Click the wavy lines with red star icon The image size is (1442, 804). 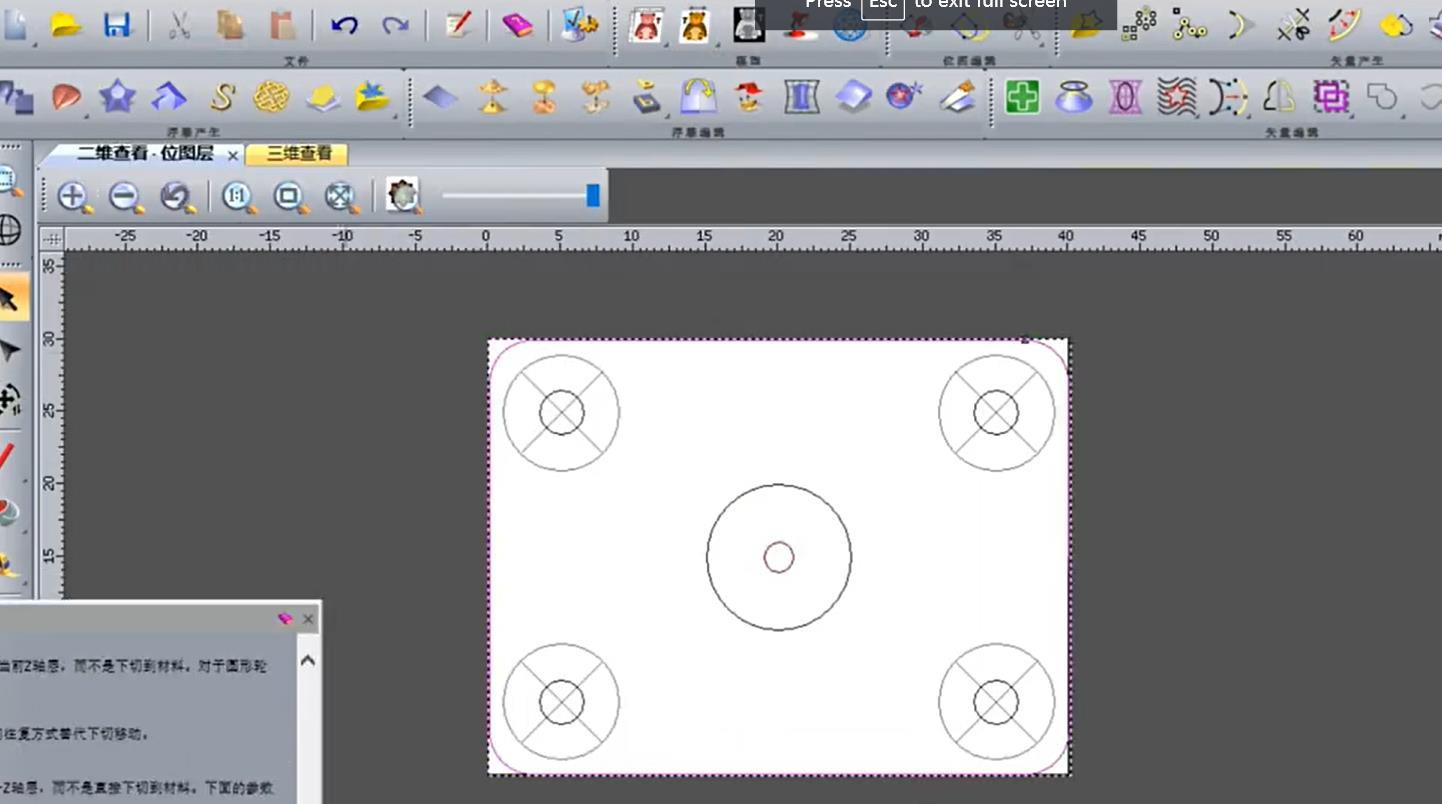point(1177,97)
